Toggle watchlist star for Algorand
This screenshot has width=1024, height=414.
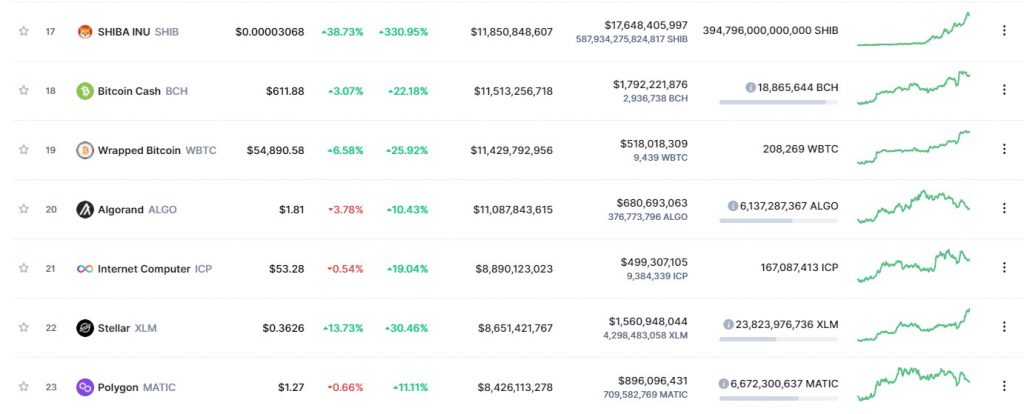pos(24,209)
